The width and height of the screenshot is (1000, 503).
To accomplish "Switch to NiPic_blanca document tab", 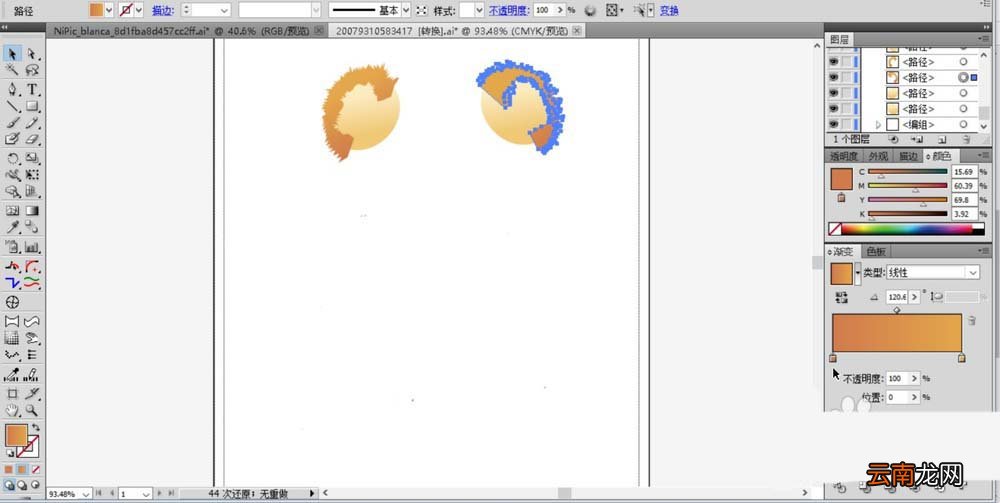I will point(182,31).
